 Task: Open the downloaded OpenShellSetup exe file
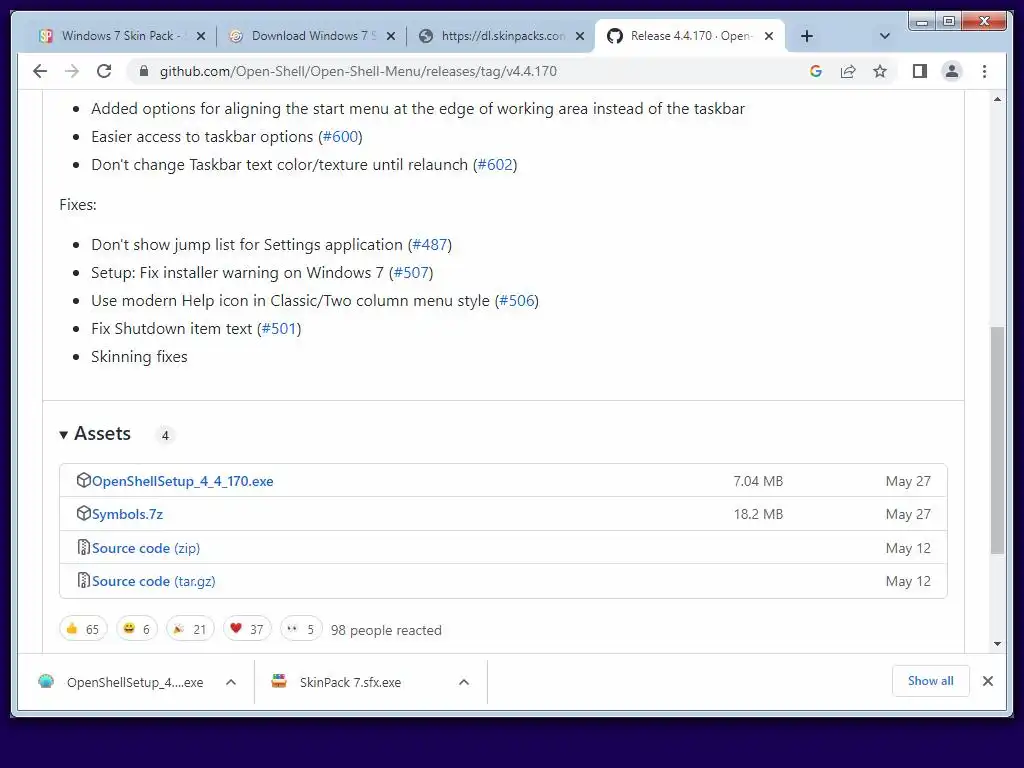point(121,682)
